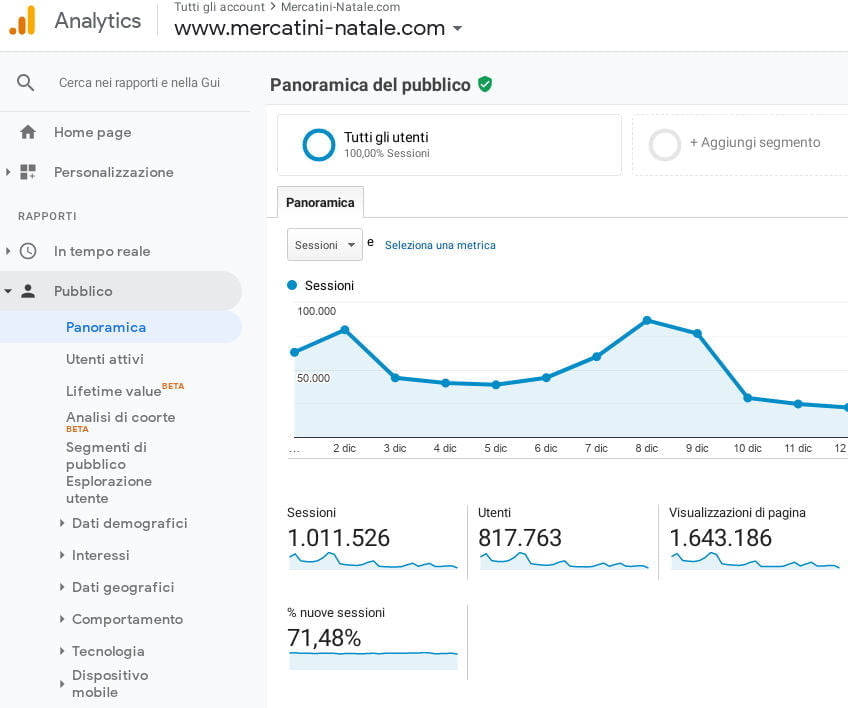
Task: Click the green verified shield icon
Action: point(485,84)
